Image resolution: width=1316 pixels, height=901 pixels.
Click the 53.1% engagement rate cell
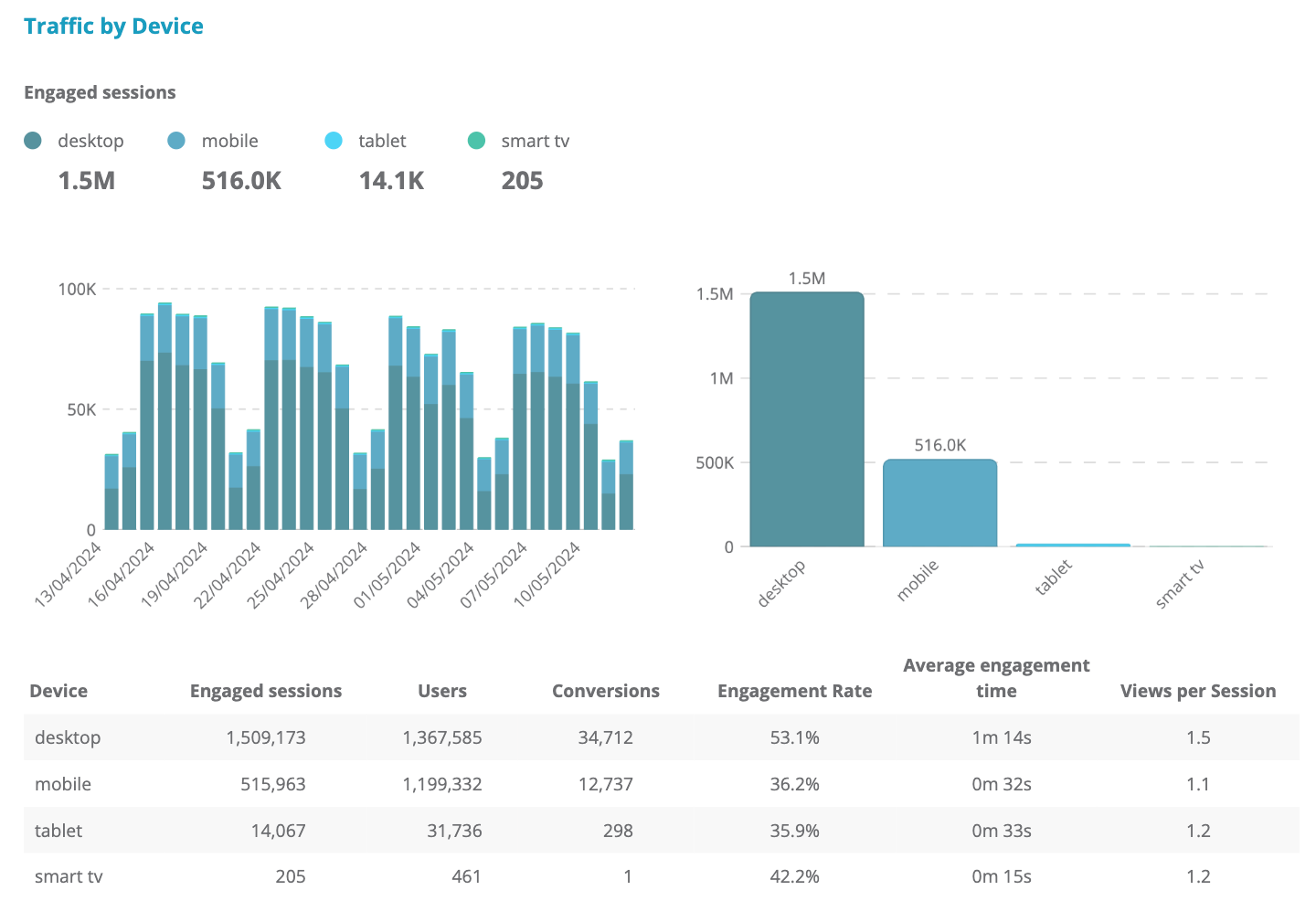click(795, 737)
